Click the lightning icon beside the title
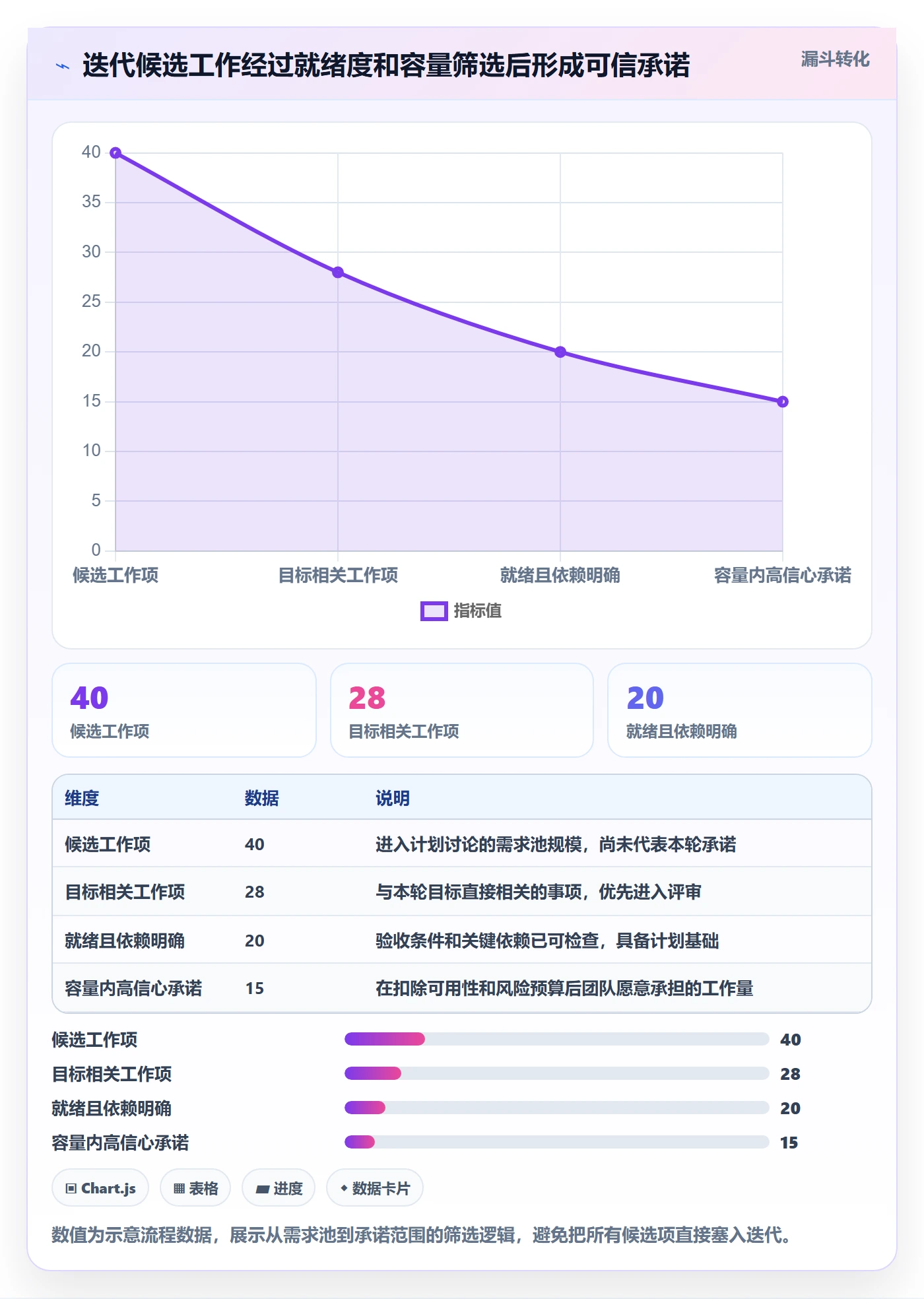This screenshot has width=924, height=1299. point(63,66)
